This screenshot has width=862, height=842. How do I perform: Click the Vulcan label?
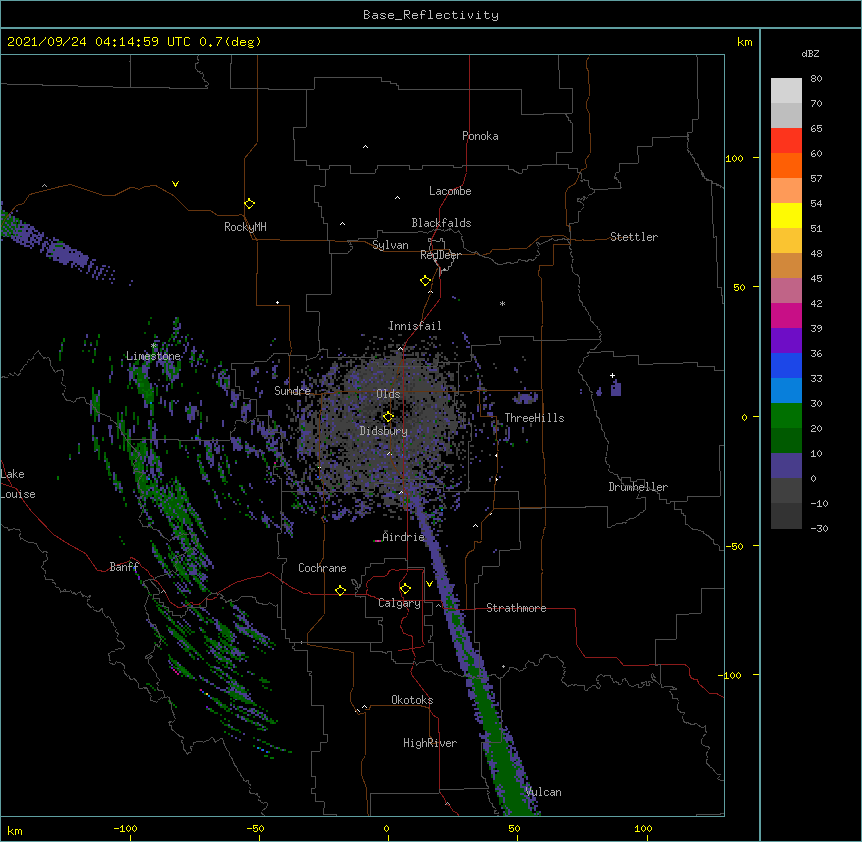click(x=543, y=792)
